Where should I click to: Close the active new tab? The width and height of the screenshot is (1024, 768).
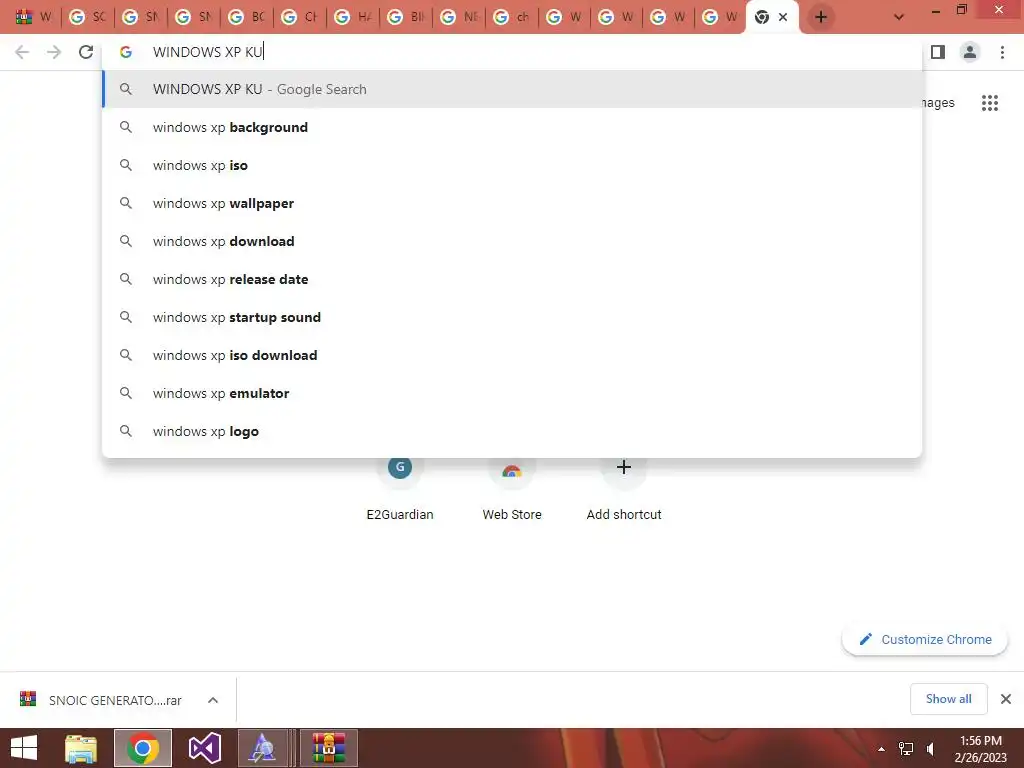[783, 17]
